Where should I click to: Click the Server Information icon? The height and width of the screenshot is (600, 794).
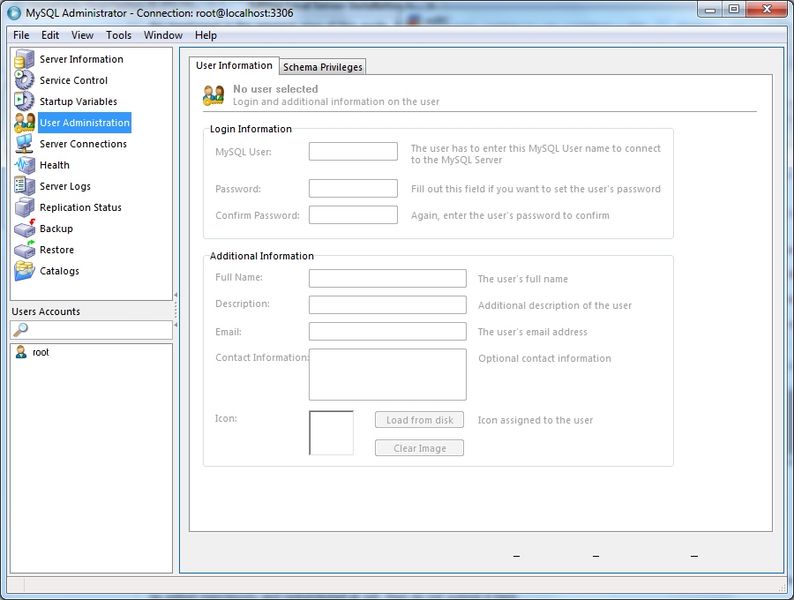coord(24,59)
